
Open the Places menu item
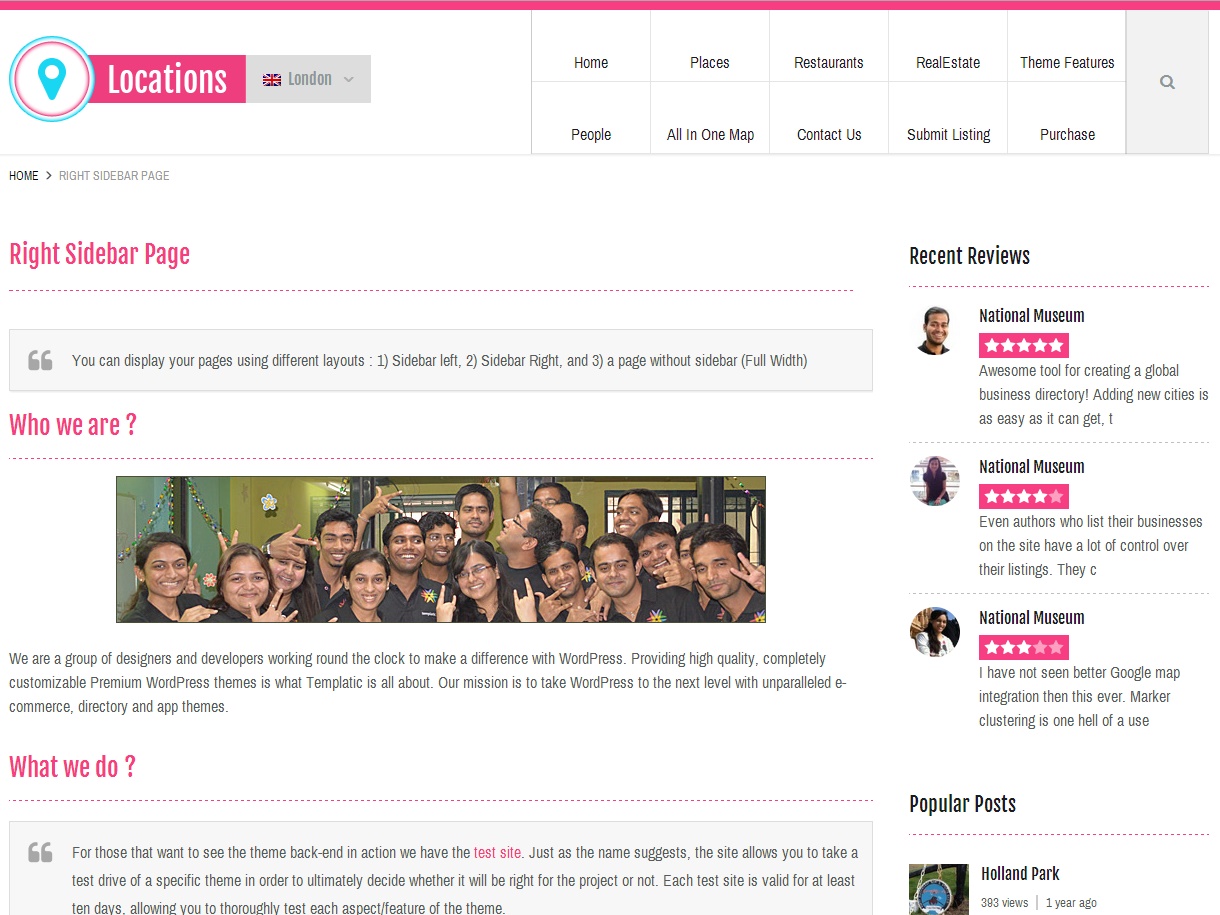710,62
